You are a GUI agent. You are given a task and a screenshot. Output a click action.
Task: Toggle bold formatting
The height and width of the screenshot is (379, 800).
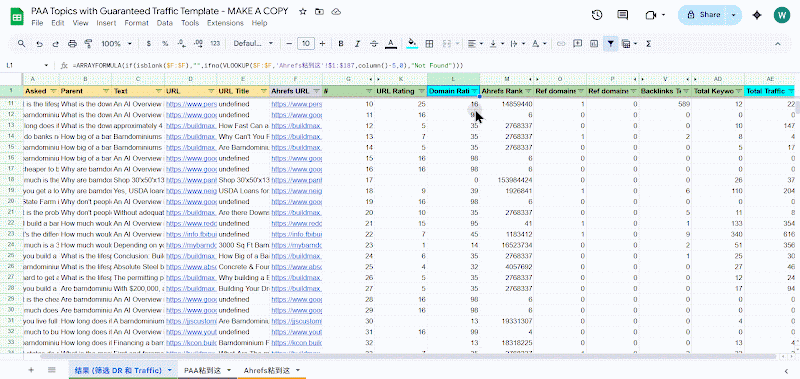pos(341,44)
